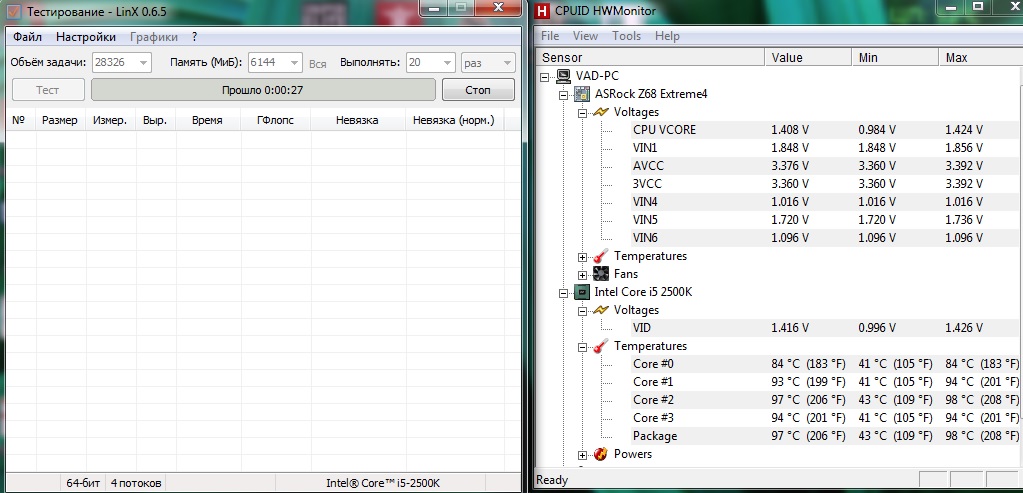1023x493 pixels.
Task: Collapse the ASRock Voltages group
Action: (x=582, y=113)
